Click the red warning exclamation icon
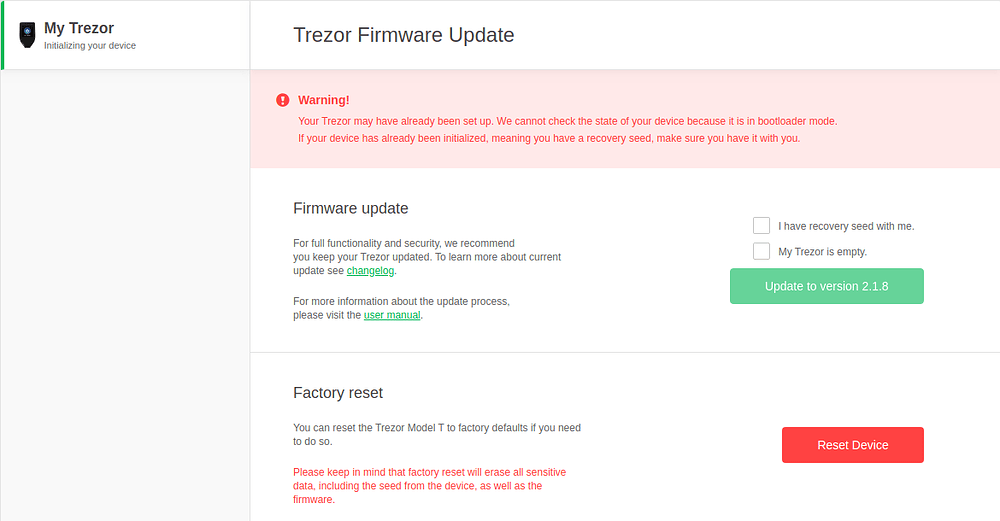1000x521 pixels. pos(282,100)
